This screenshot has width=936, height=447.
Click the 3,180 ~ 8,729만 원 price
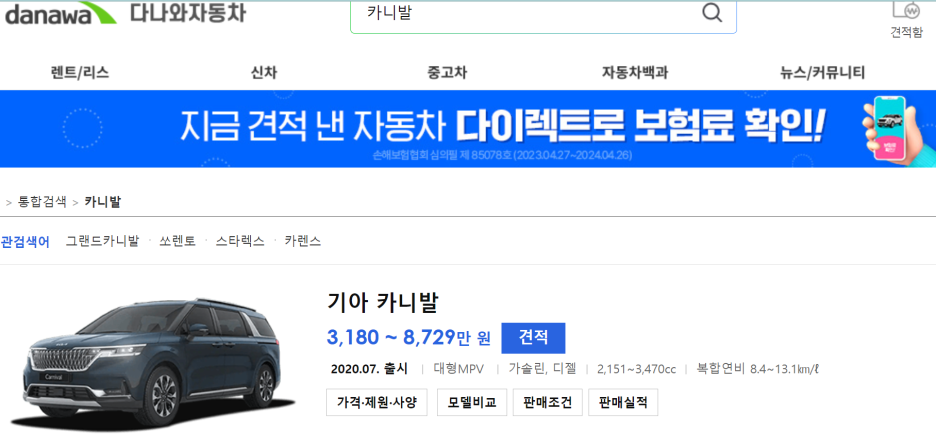408,338
